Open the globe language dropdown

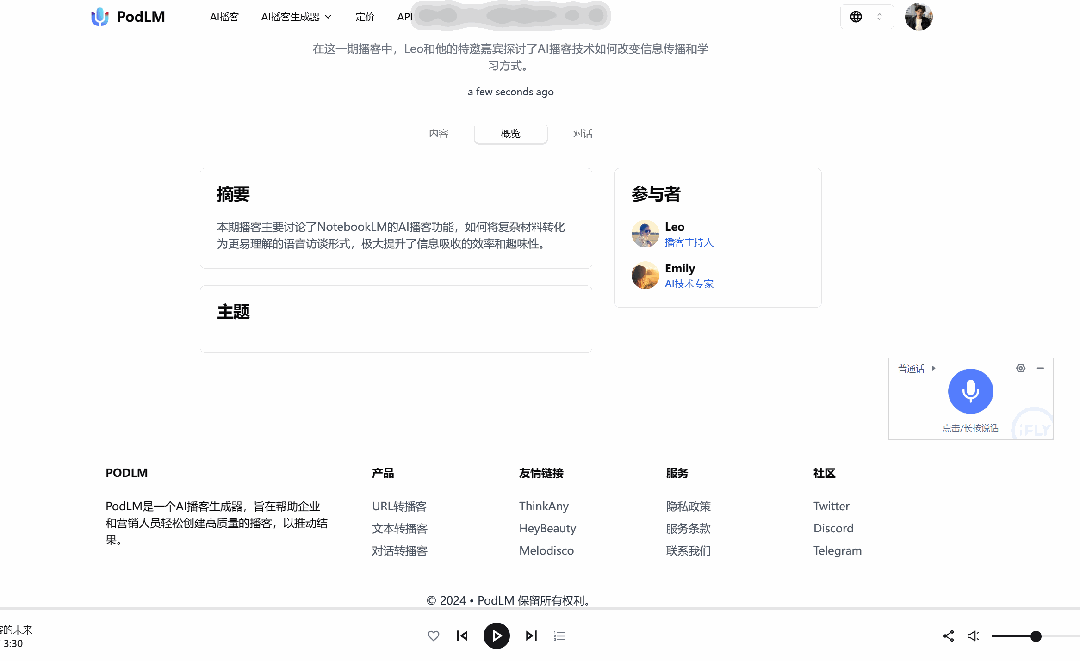(x=855, y=16)
